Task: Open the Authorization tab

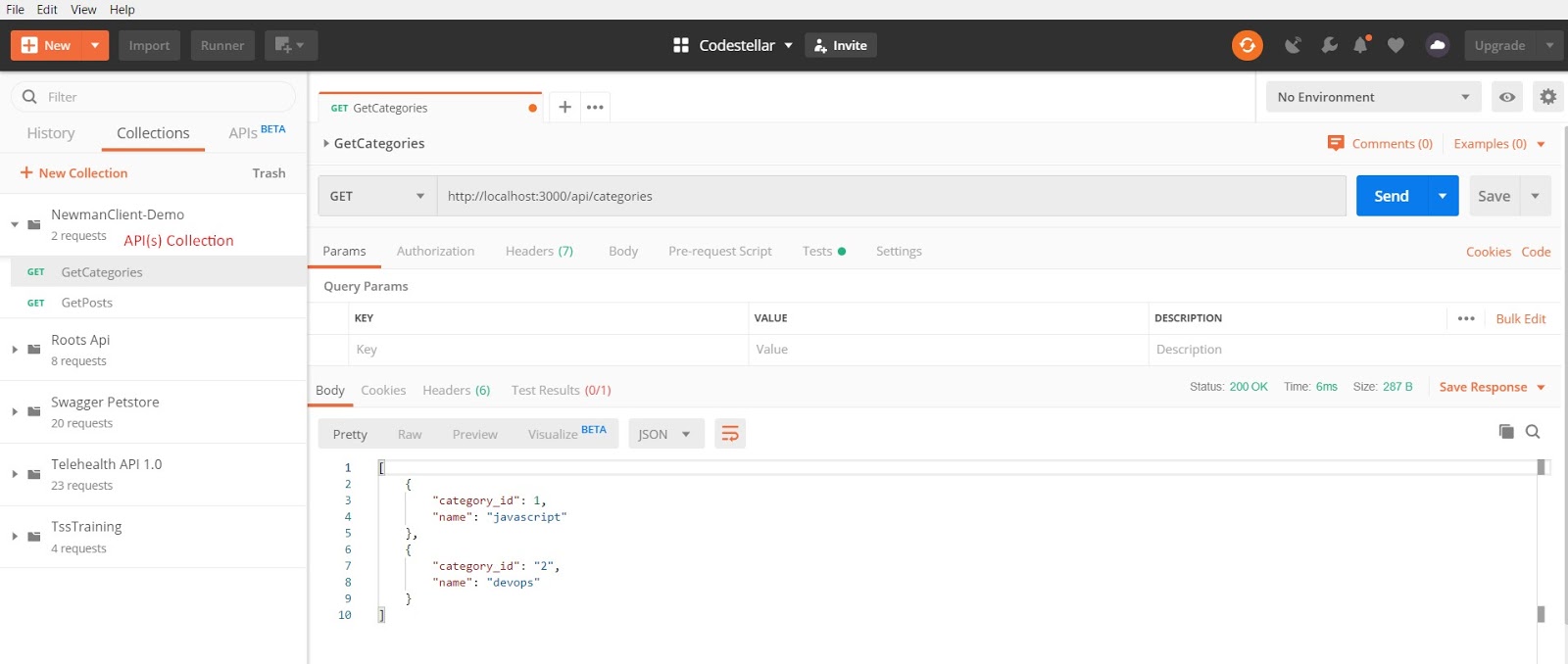Action: click(x=435, y=251)
